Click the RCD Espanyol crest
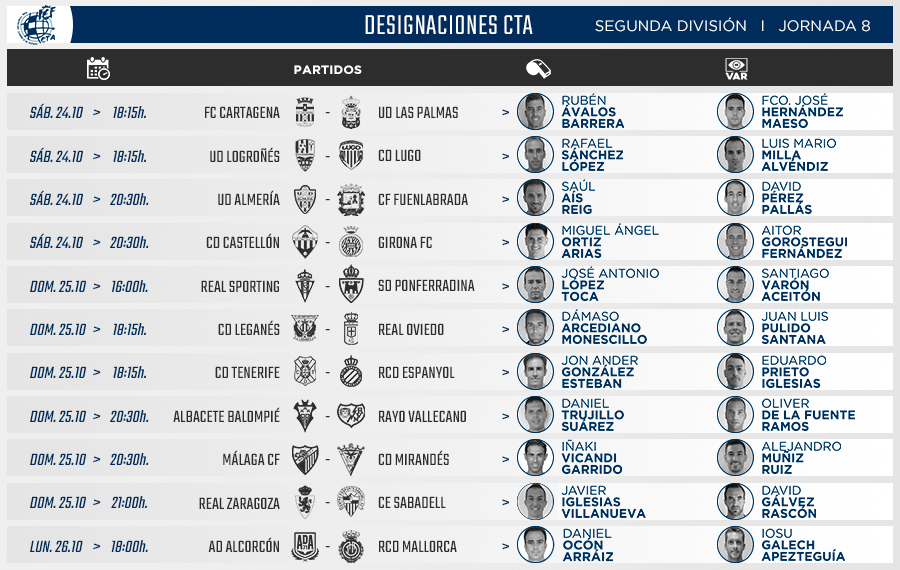 pos(351,372)
